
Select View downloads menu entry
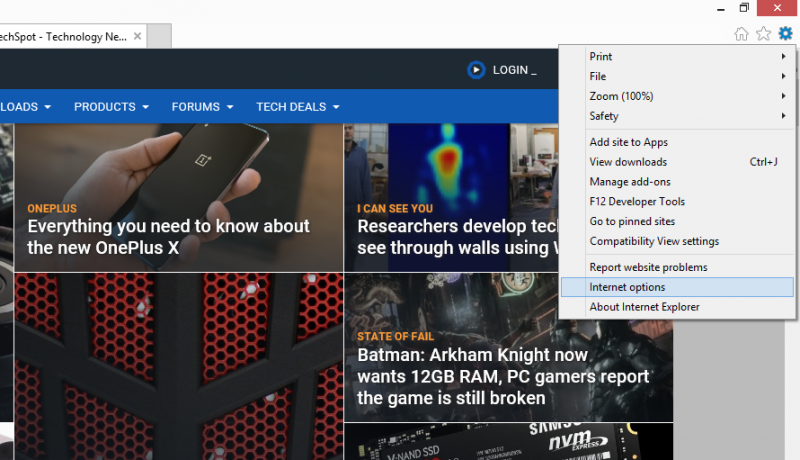pos(628,162)
